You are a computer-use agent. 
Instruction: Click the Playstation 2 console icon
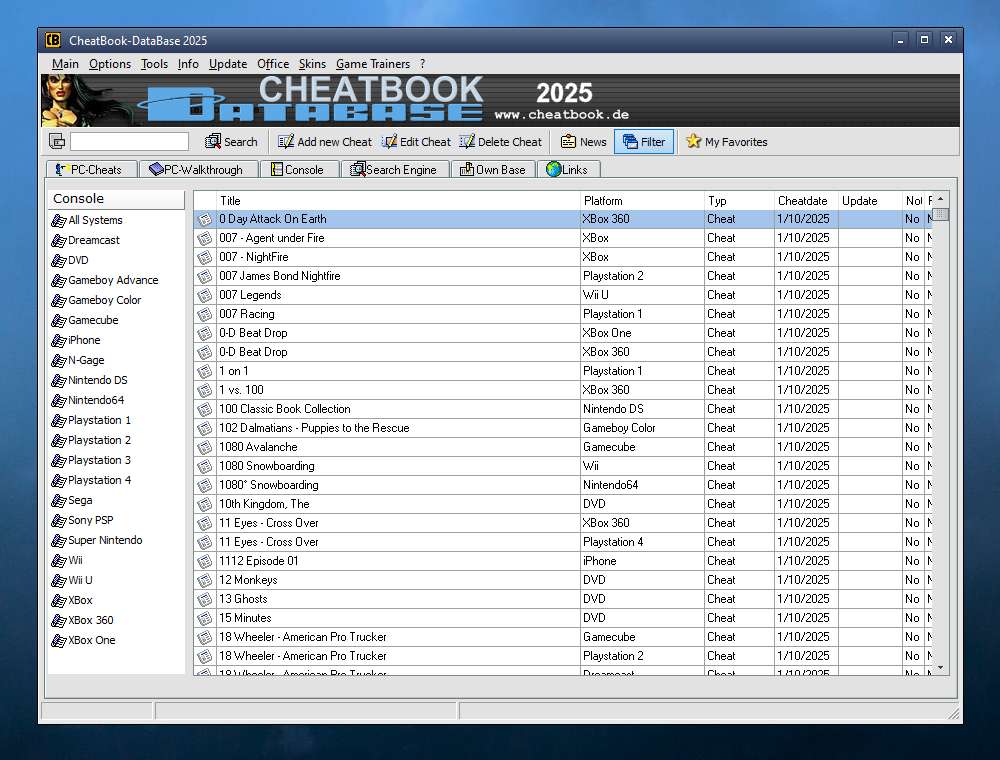(59, 440)
